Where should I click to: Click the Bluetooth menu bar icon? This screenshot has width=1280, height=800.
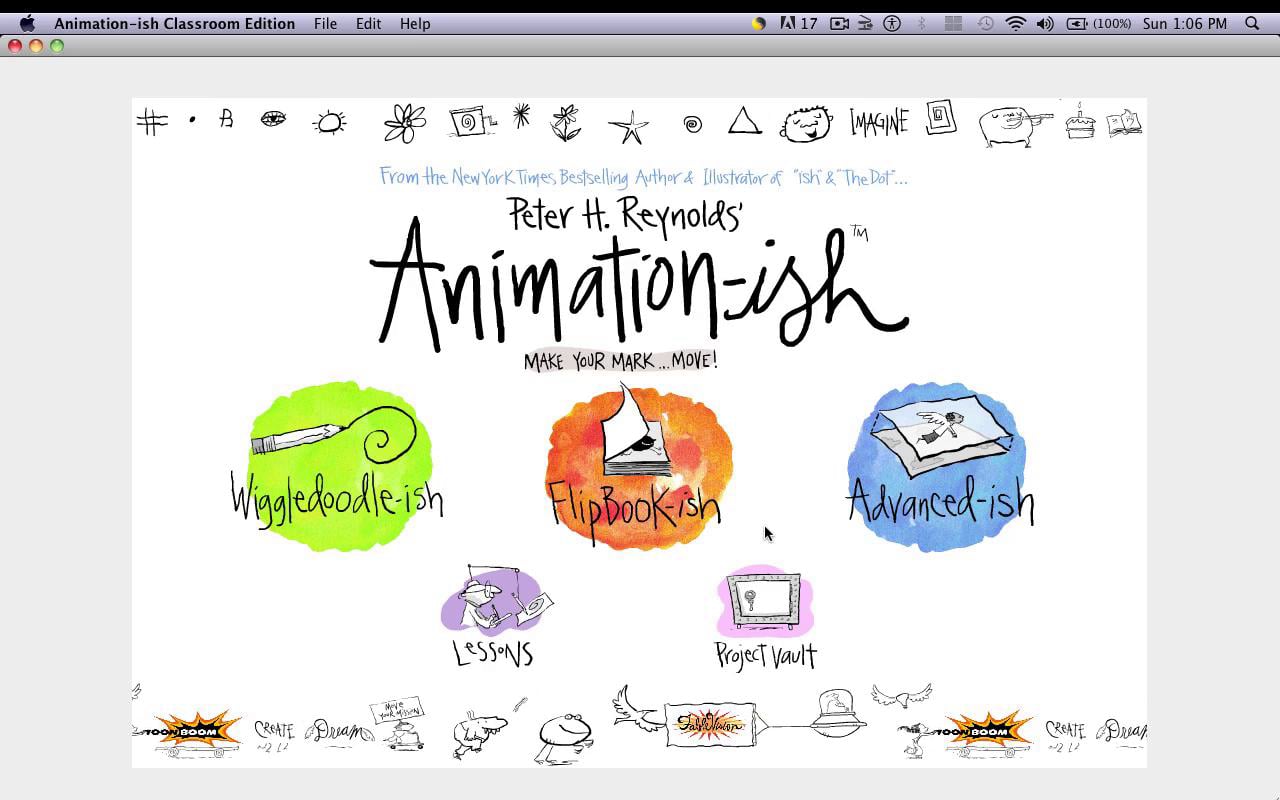tap(921, 23)
